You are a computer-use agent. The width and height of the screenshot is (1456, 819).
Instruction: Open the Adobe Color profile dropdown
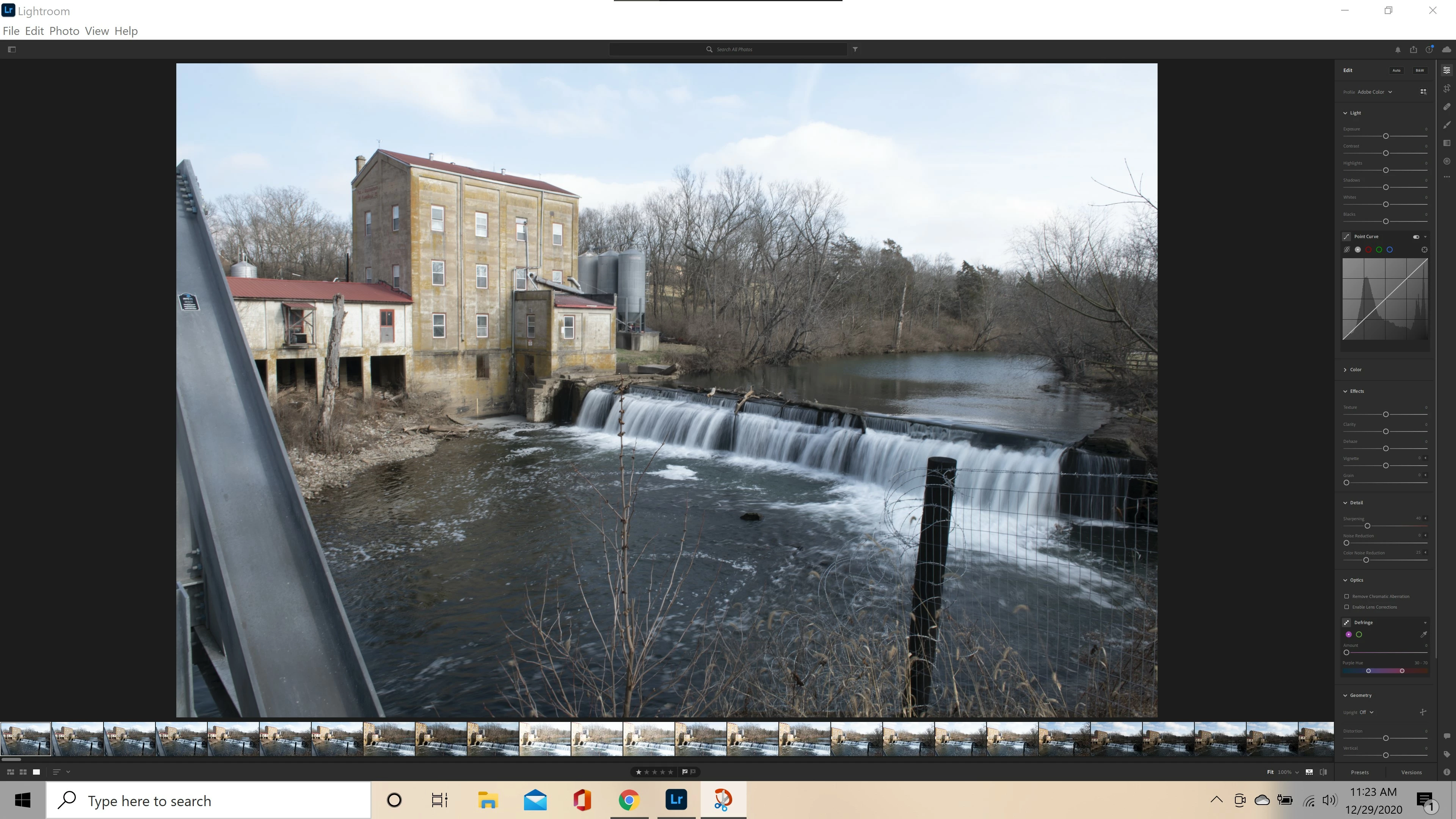click(1374, 92)
